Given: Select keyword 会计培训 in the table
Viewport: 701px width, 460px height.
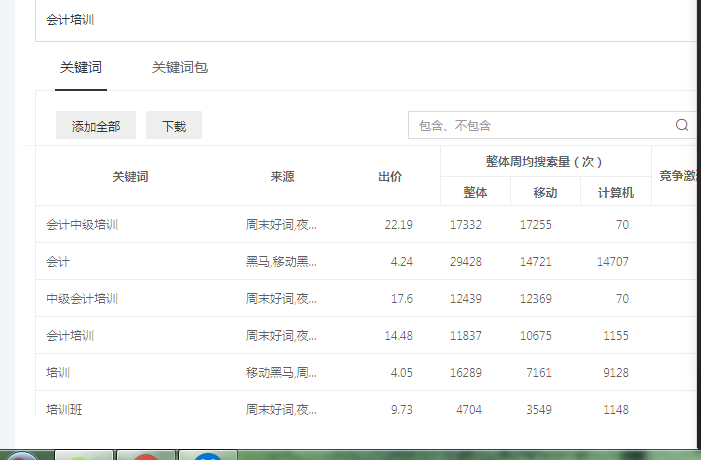Looking at the screenshot, I should pos(70,336).
